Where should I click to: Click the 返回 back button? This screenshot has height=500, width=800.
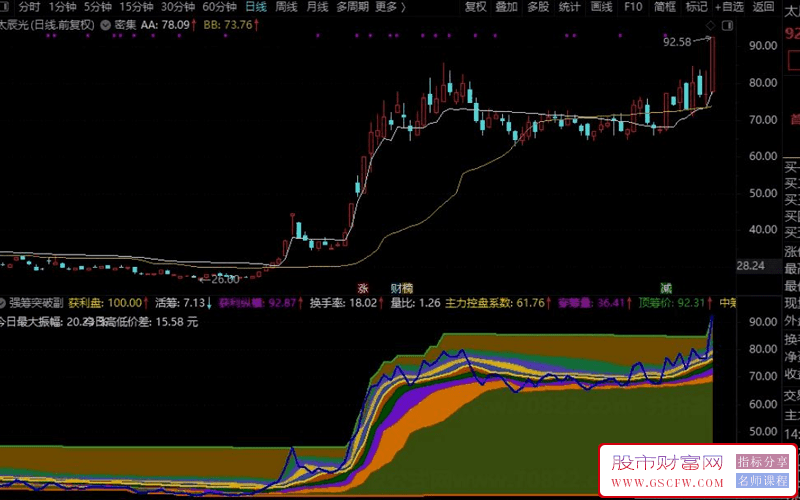coord(763,7)
